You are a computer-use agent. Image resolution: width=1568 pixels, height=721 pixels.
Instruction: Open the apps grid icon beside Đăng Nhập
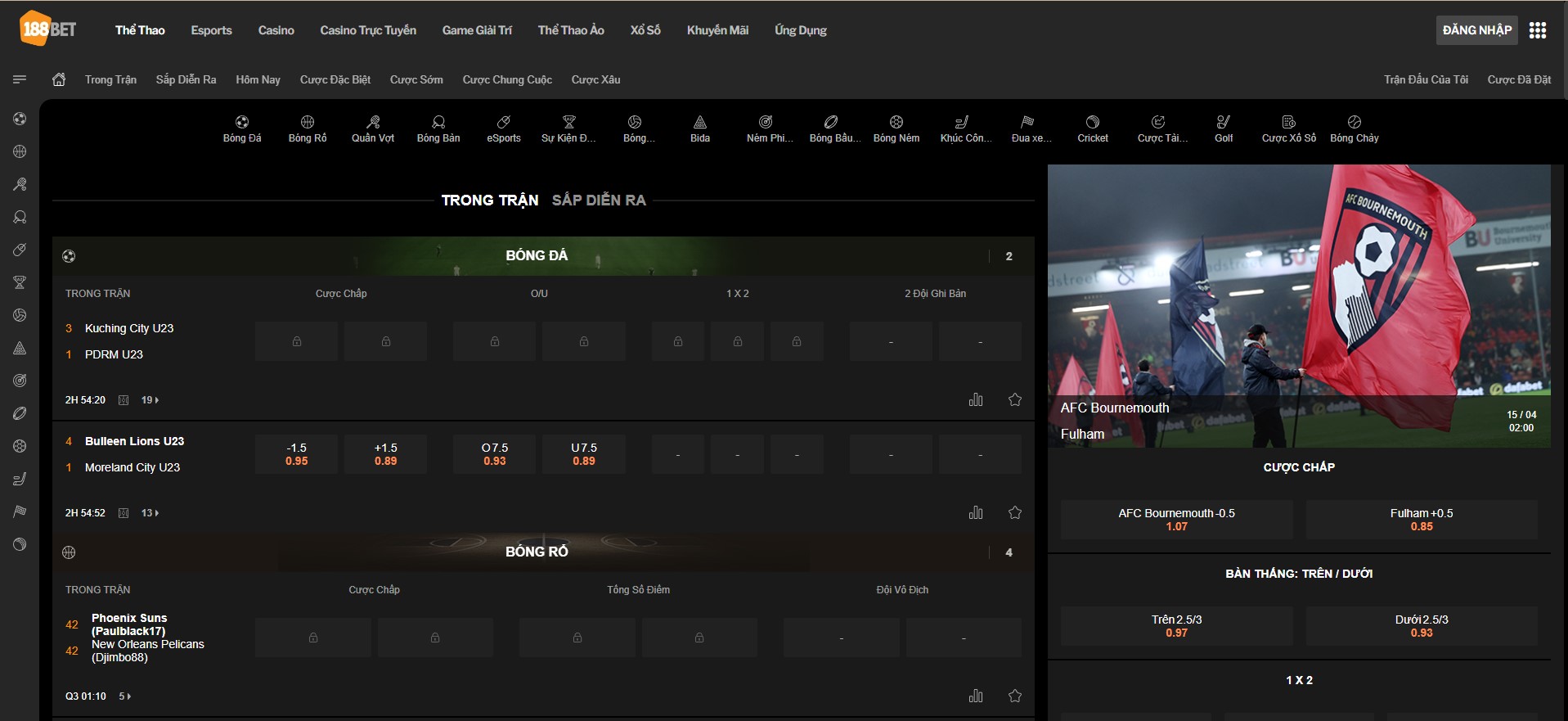tap(1538, 30)
